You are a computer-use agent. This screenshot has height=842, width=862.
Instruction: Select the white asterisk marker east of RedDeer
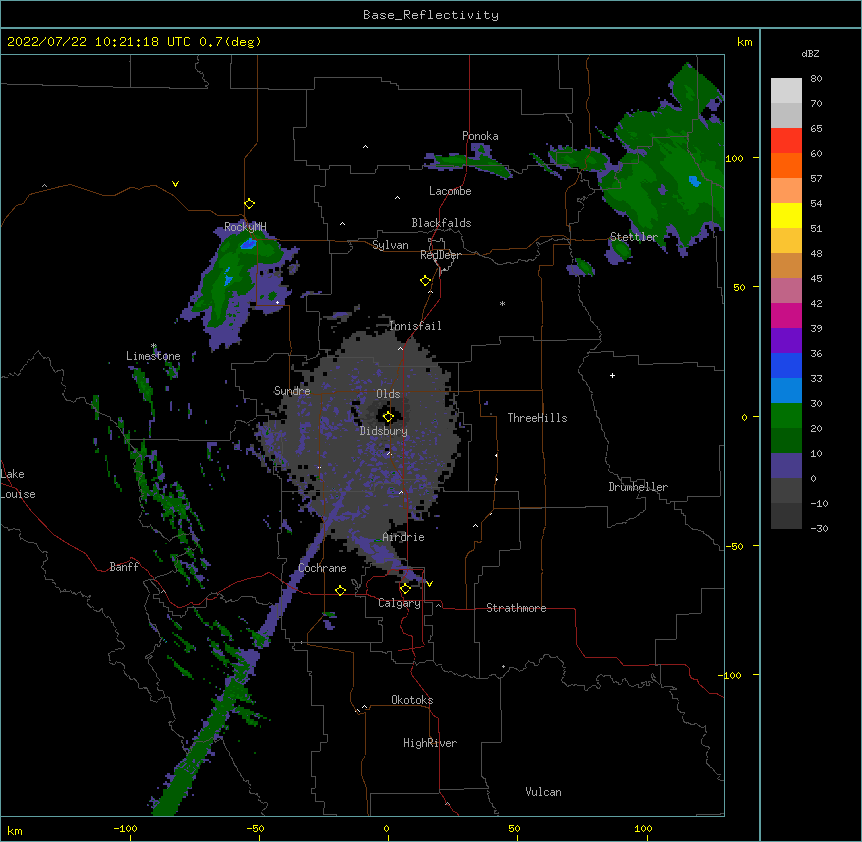coord(502,303)
